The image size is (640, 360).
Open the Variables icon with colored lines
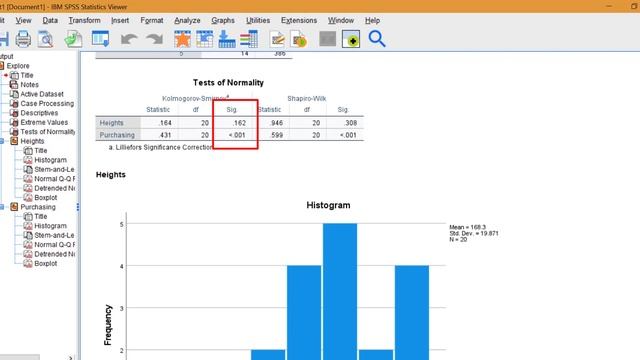249,39
